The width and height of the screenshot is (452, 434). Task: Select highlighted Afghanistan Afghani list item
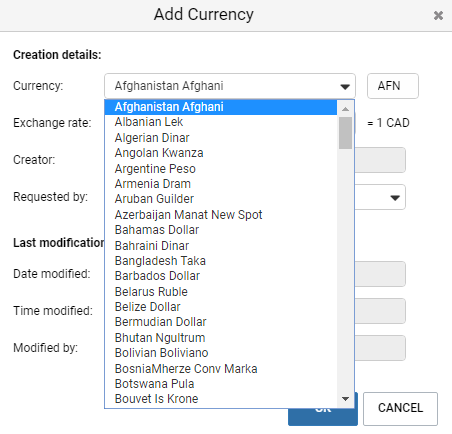(221, 107)
